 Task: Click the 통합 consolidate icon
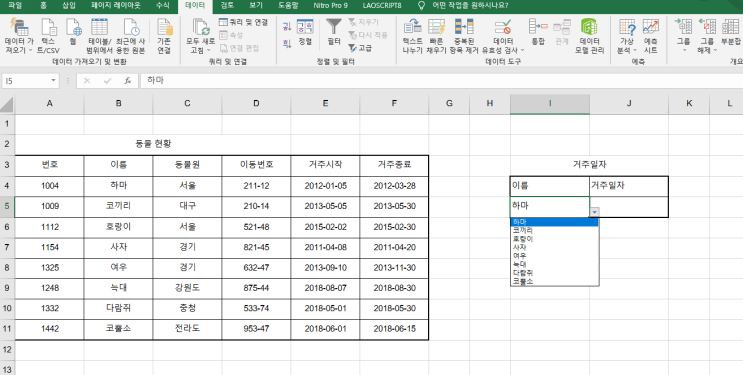[538, 27]
